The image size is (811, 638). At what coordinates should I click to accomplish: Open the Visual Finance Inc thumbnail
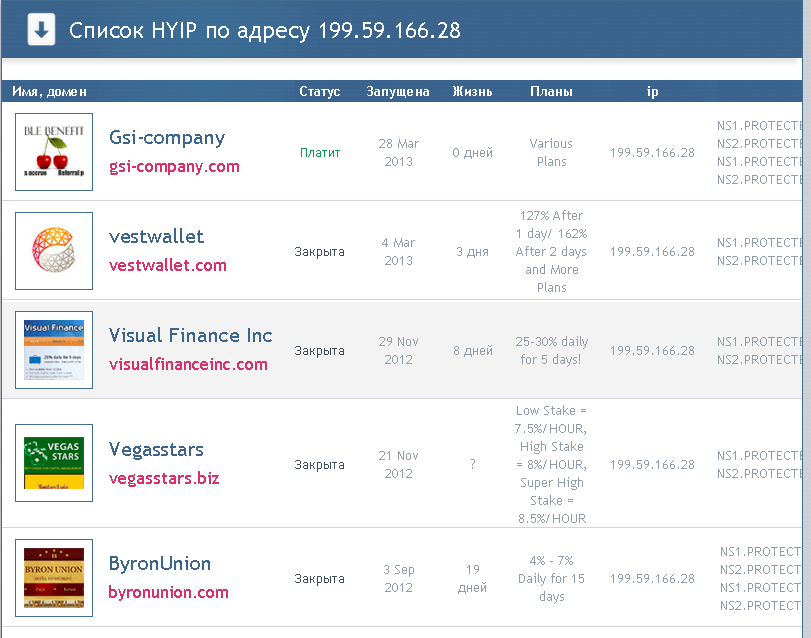tap(54, 350)
